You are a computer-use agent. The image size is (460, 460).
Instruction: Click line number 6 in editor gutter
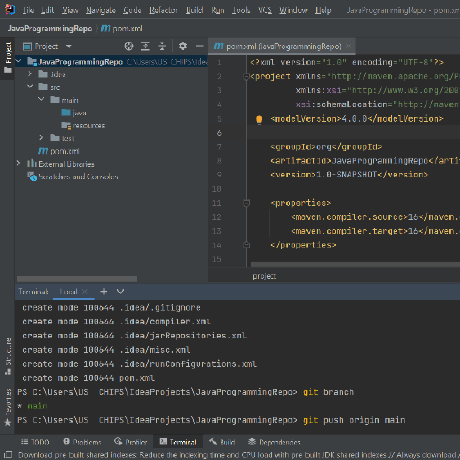pos(219,133)
